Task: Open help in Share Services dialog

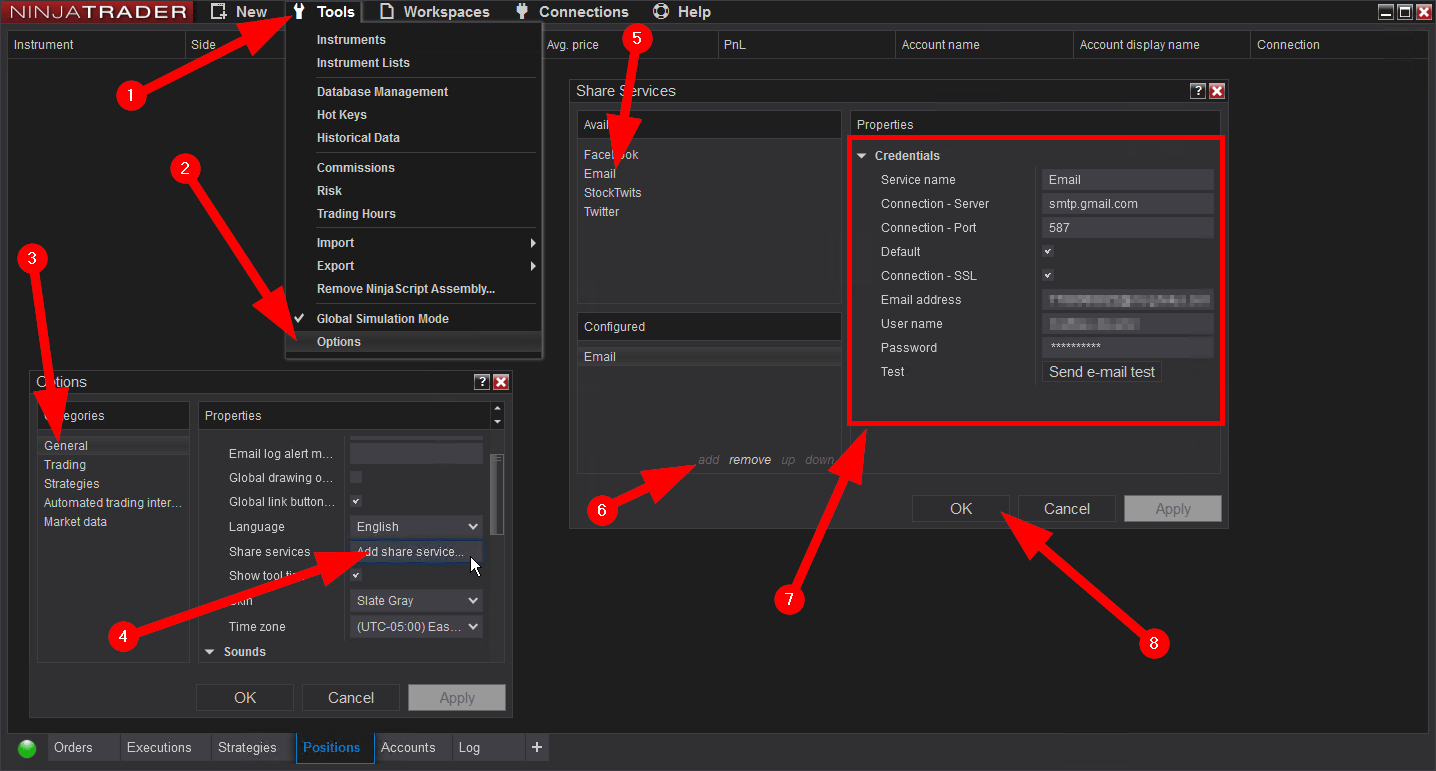Action: (x=1198, y=91)
